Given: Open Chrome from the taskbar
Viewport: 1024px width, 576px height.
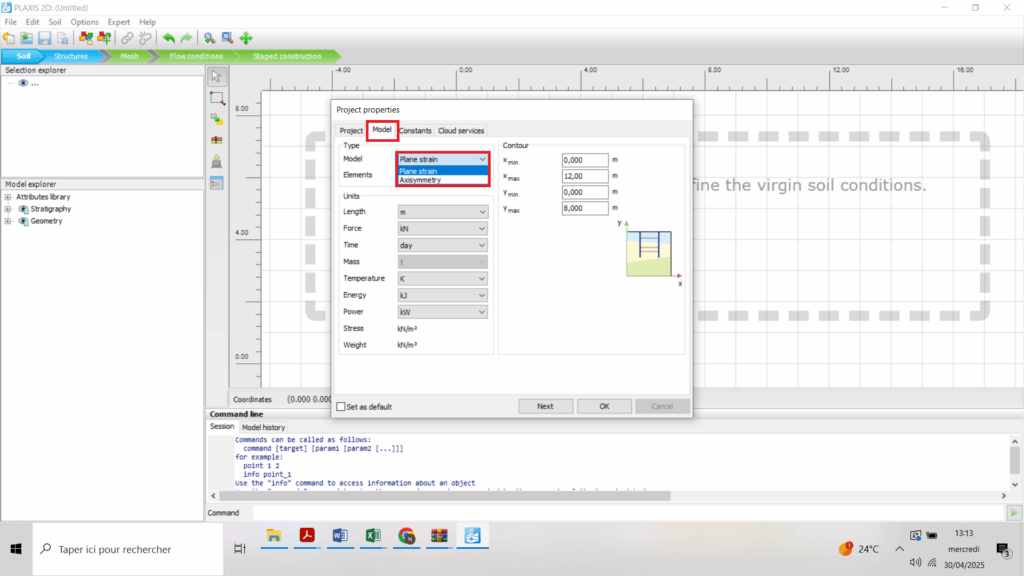Looking at the screenshot, I should [x=406, y=536].
